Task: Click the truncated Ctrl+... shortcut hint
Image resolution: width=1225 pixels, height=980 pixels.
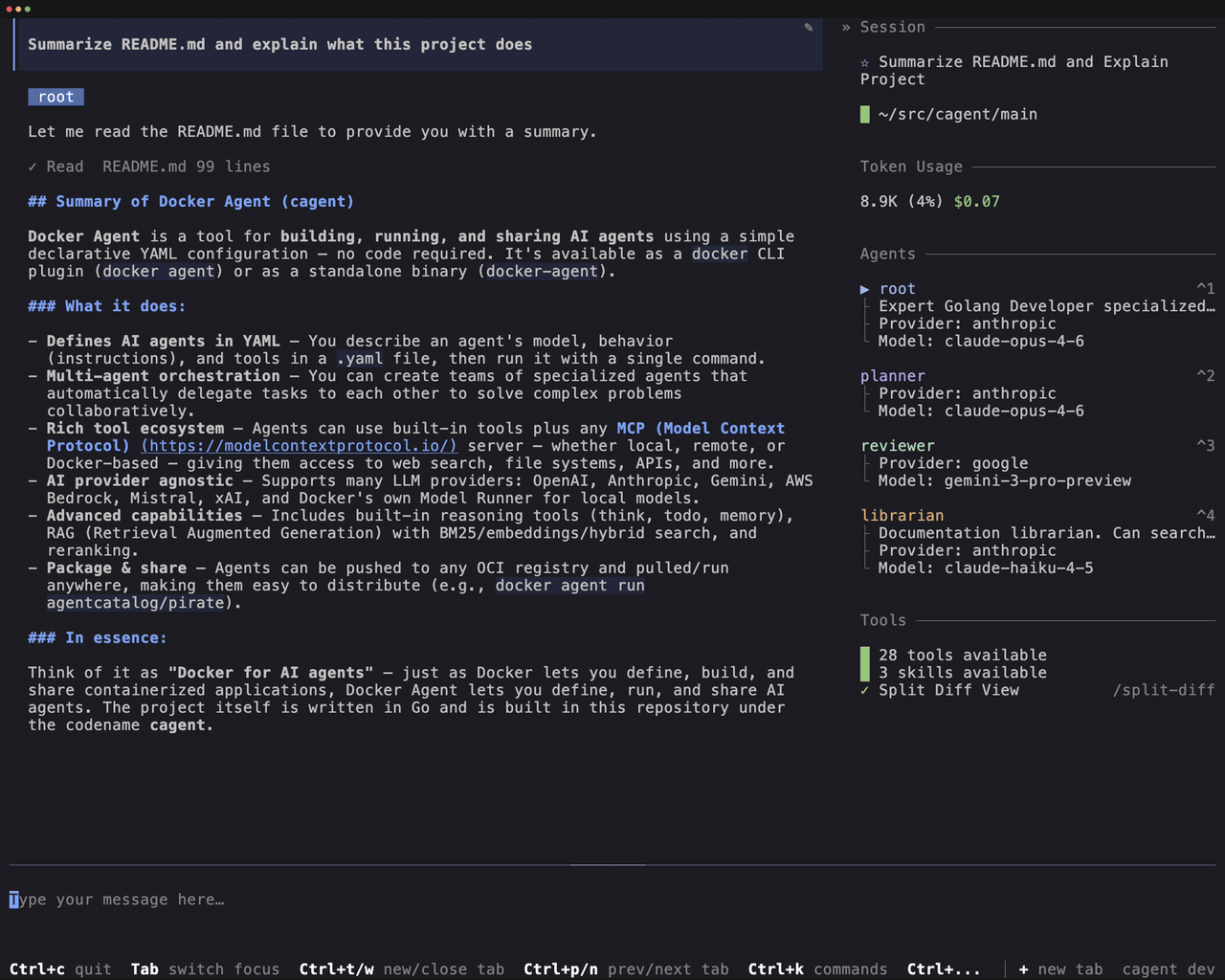Action: coord(945,969)
